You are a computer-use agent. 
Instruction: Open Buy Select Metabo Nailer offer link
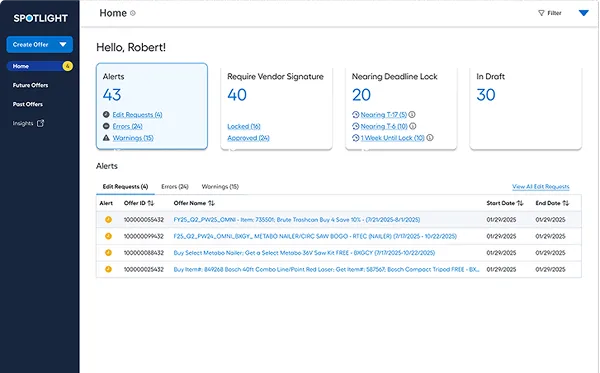304,253
